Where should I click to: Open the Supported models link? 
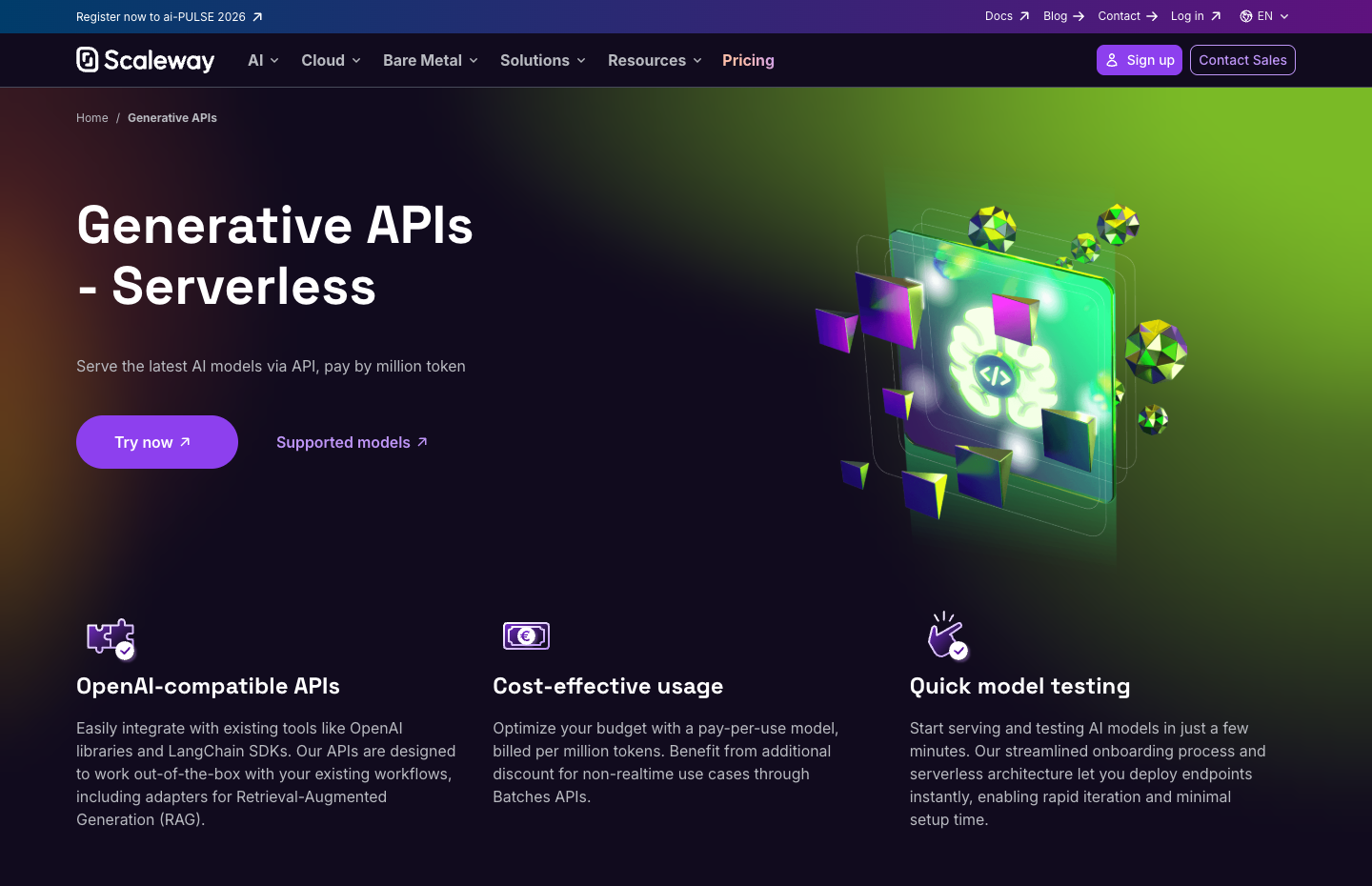[x=352, y=442]
